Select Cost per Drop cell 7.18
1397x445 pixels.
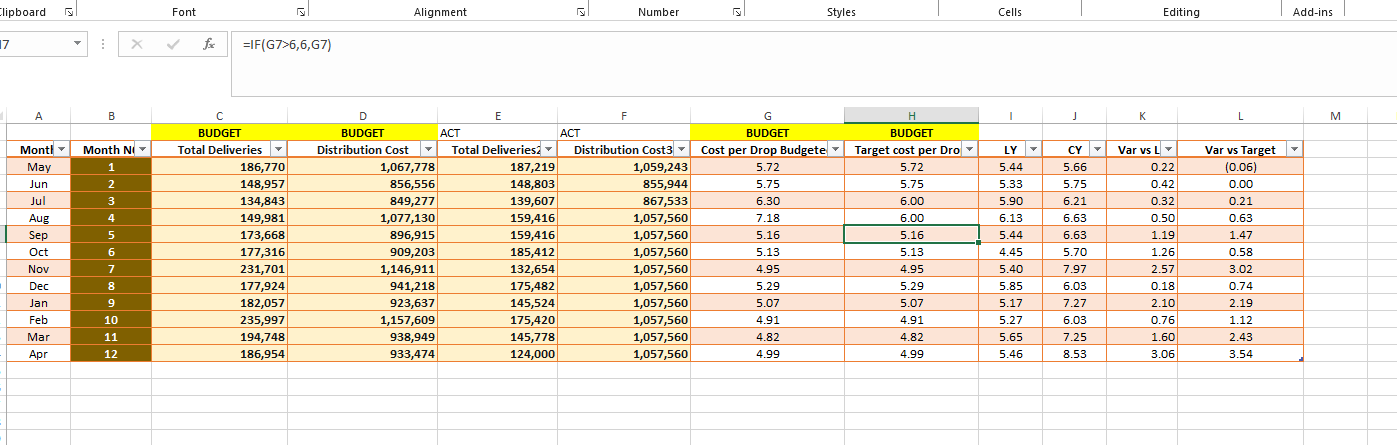(767, 218)
